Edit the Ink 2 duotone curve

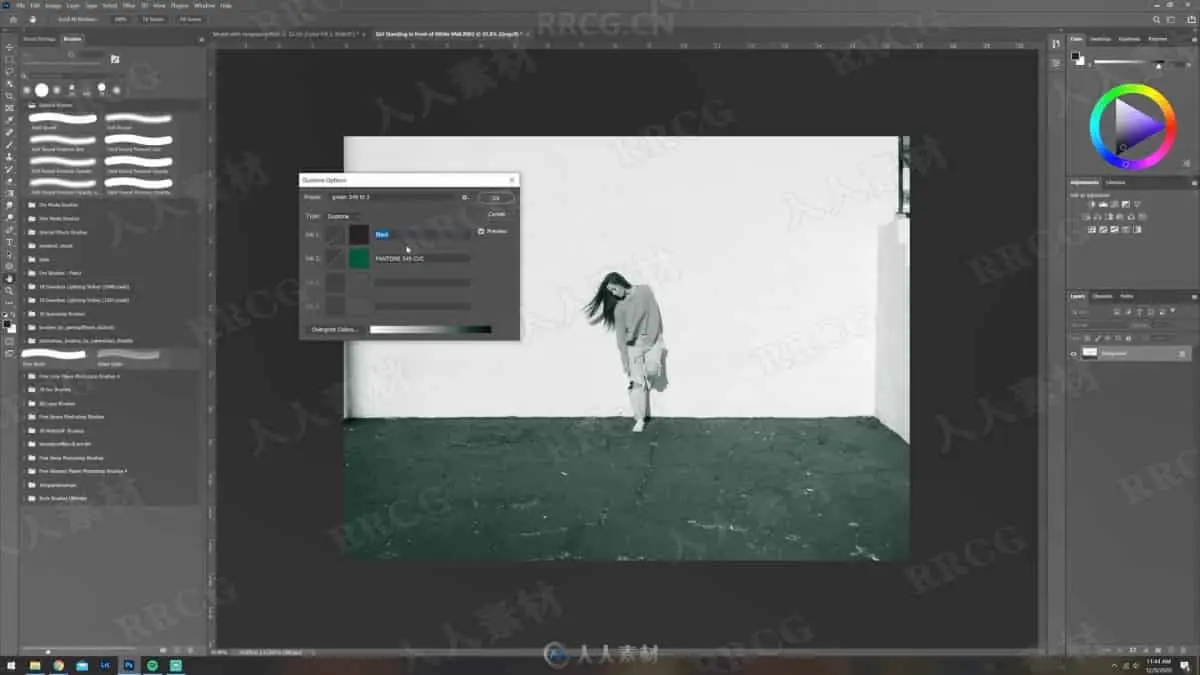tap(335, 259)
